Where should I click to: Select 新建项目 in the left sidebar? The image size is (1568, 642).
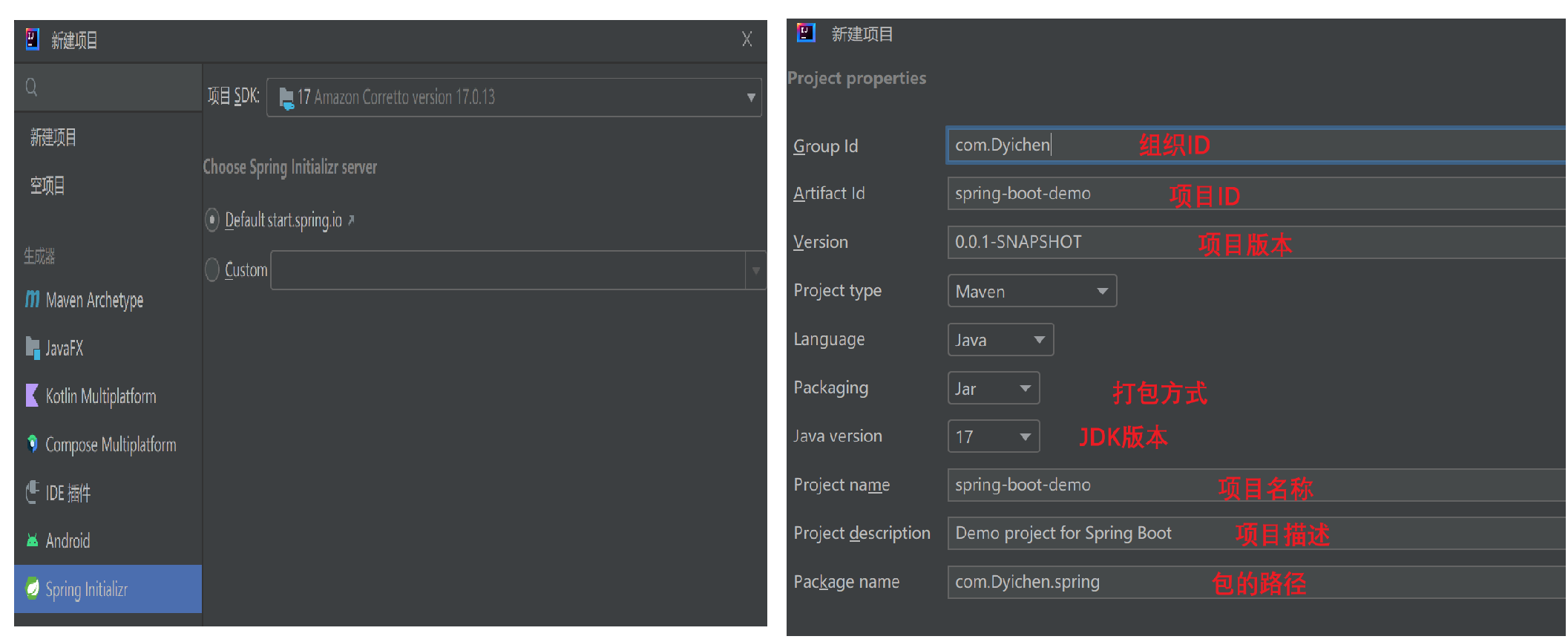(53, 137)
